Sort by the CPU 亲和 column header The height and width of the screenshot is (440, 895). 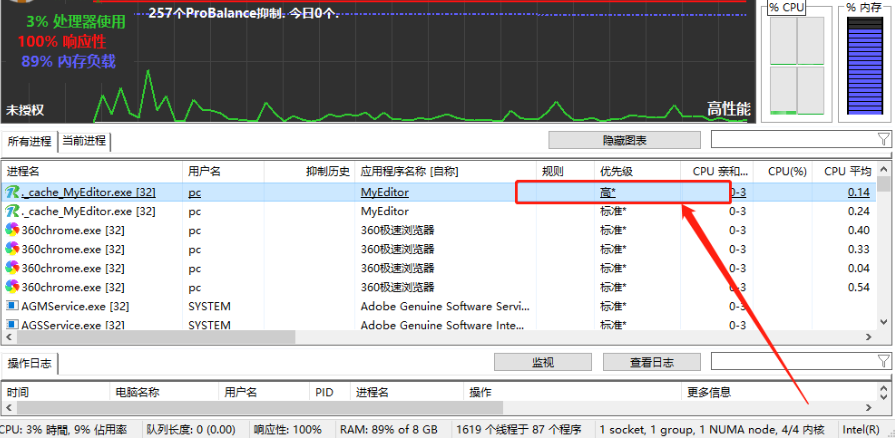717,171
